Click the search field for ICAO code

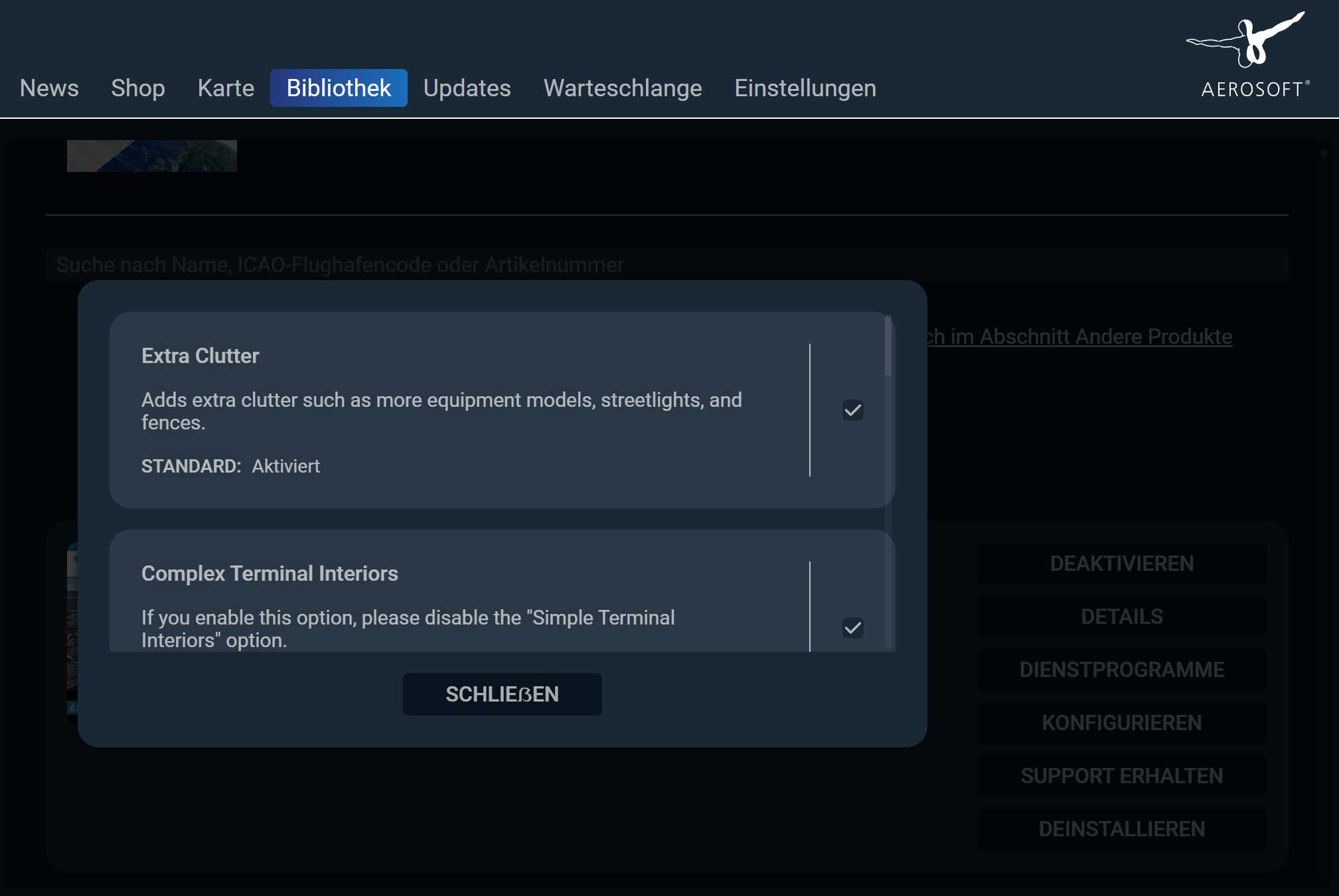(667, 265)
